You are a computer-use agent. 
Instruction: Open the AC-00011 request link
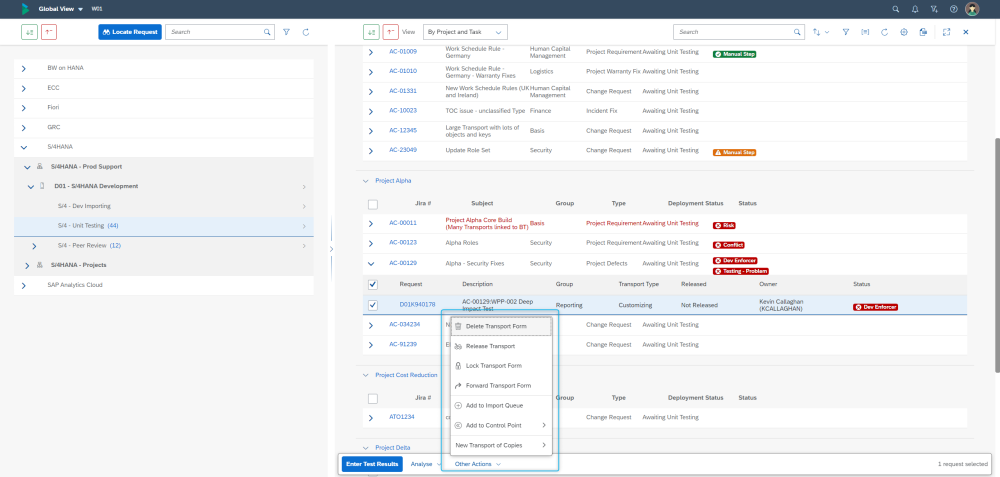(x=402, y=223)
